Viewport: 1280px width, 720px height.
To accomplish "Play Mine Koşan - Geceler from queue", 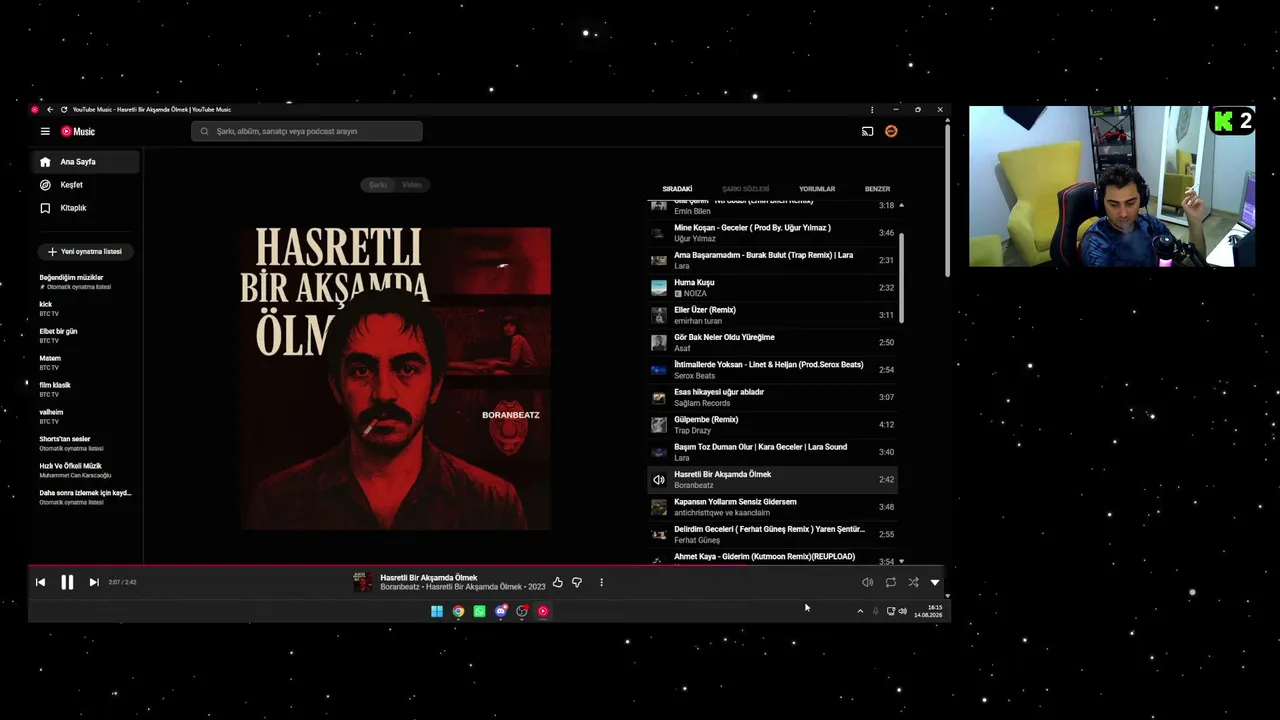I will click(773, 233).
